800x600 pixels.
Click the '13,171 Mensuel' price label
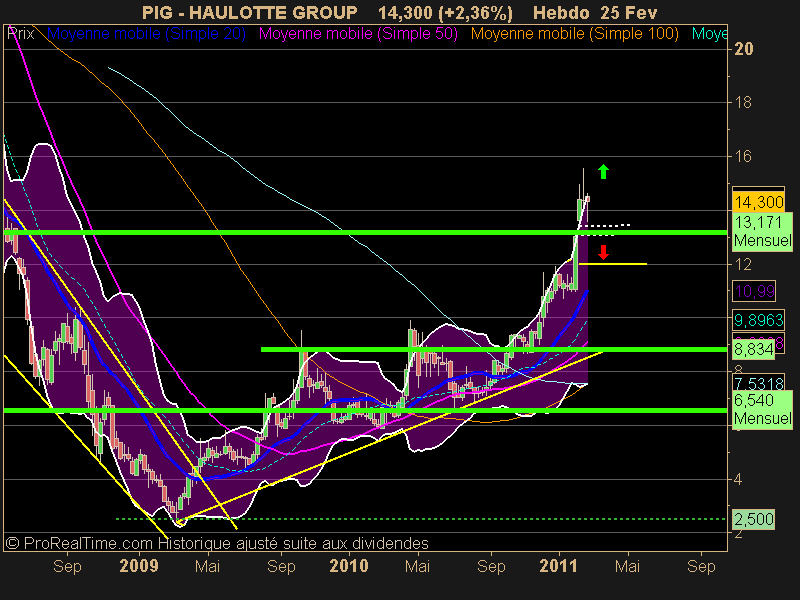[x=762, y=231]
